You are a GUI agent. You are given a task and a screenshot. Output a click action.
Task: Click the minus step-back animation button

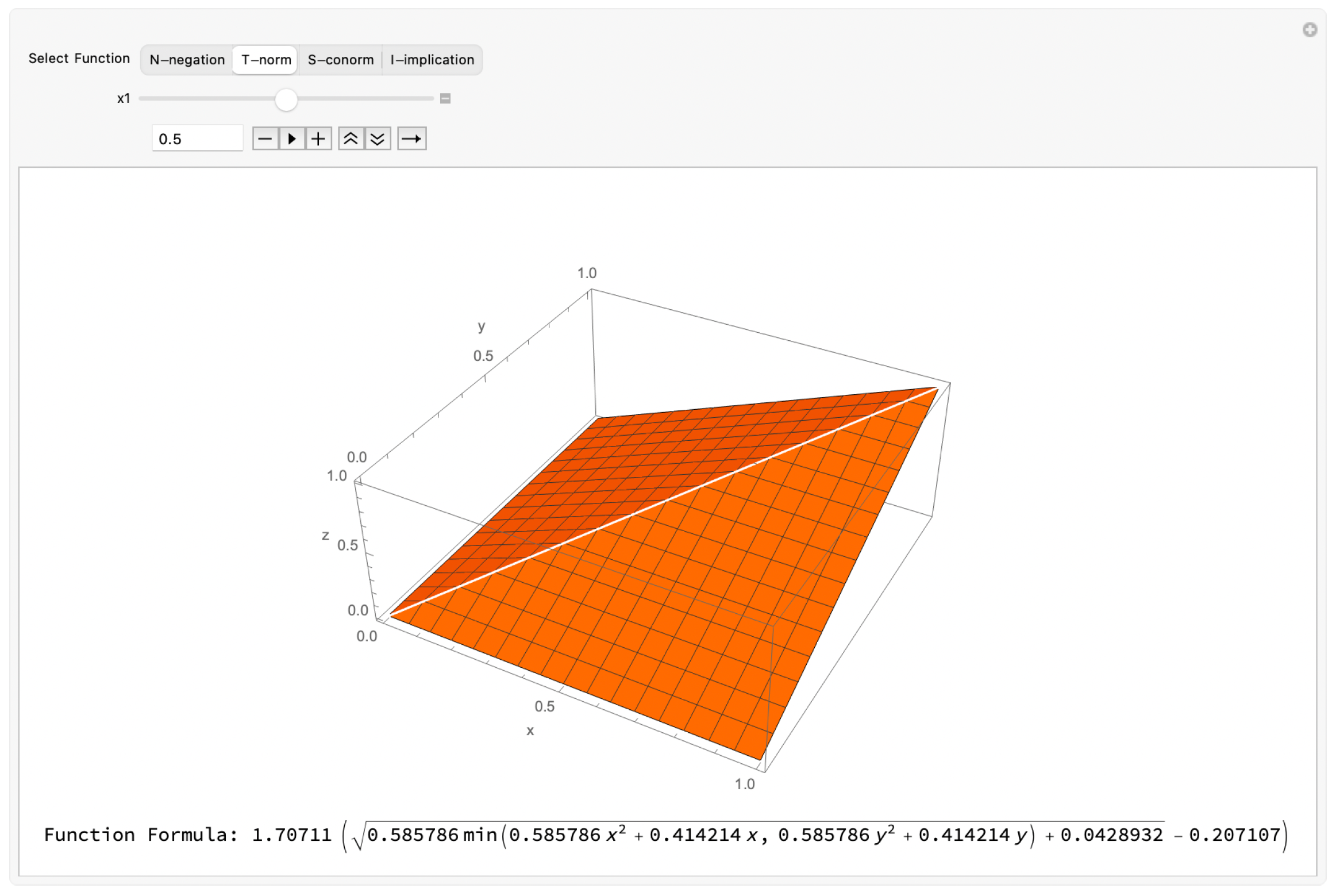pos(265,139)
